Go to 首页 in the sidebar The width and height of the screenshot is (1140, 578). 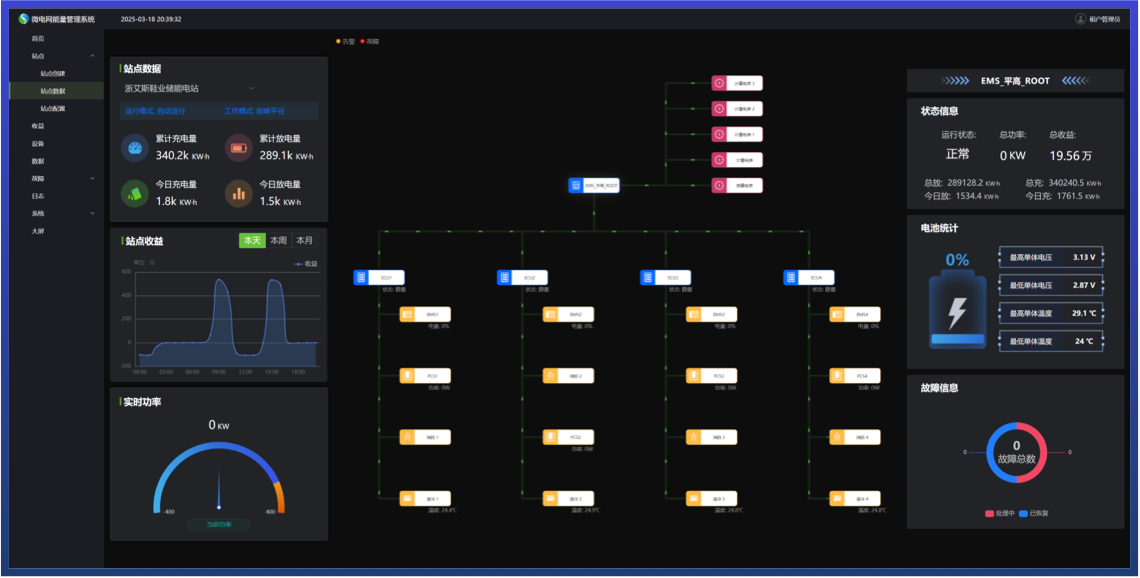pyautogui.click(x=38, y=39)
